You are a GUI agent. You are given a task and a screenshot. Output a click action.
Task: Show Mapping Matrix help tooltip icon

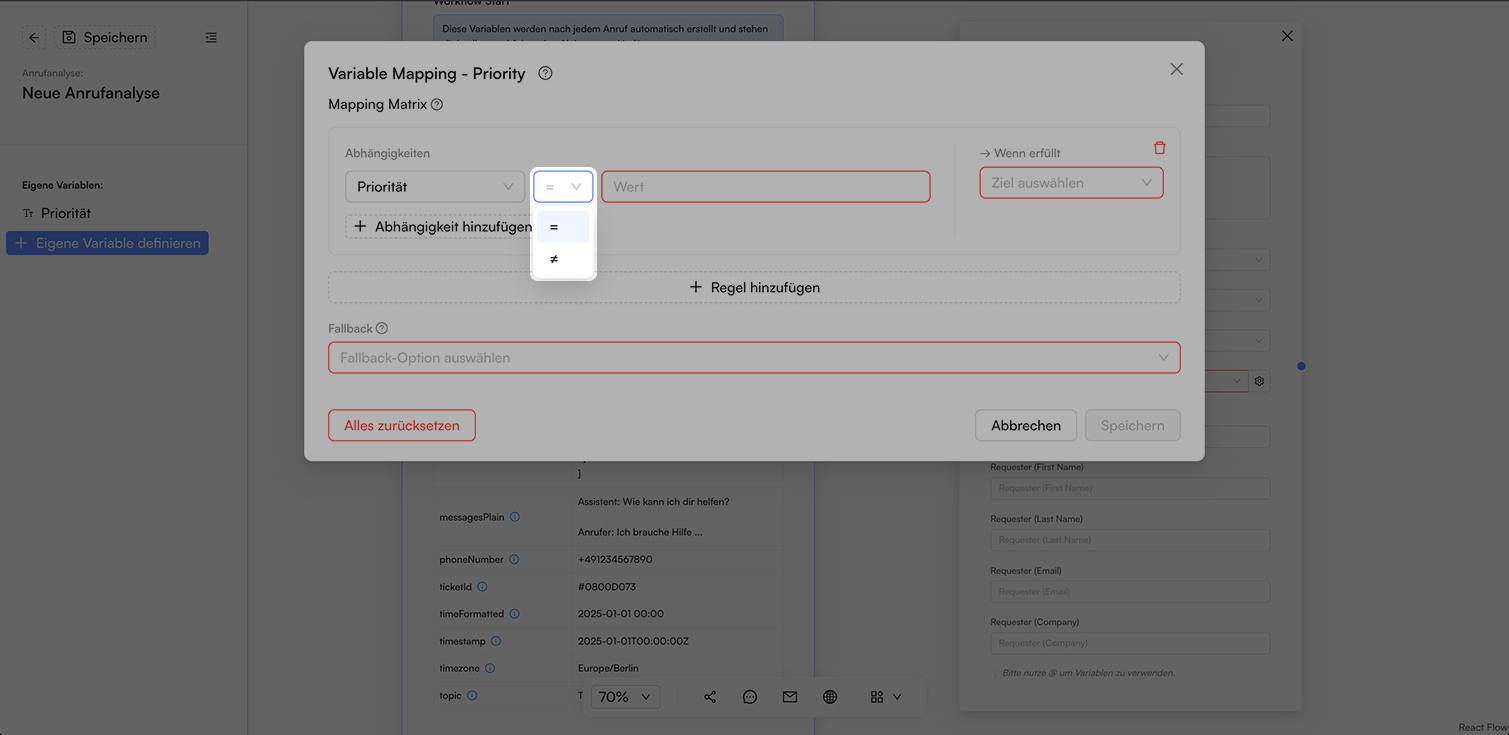(x=437, y=105)
